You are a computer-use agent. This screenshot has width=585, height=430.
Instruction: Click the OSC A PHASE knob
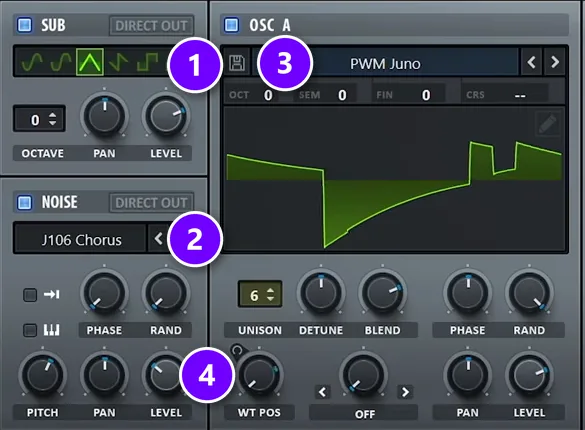click(467, 293)
